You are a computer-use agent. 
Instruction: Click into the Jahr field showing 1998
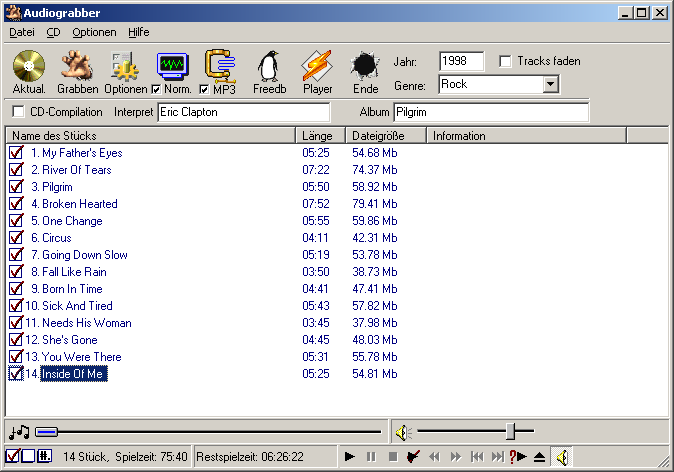[461, 61]
